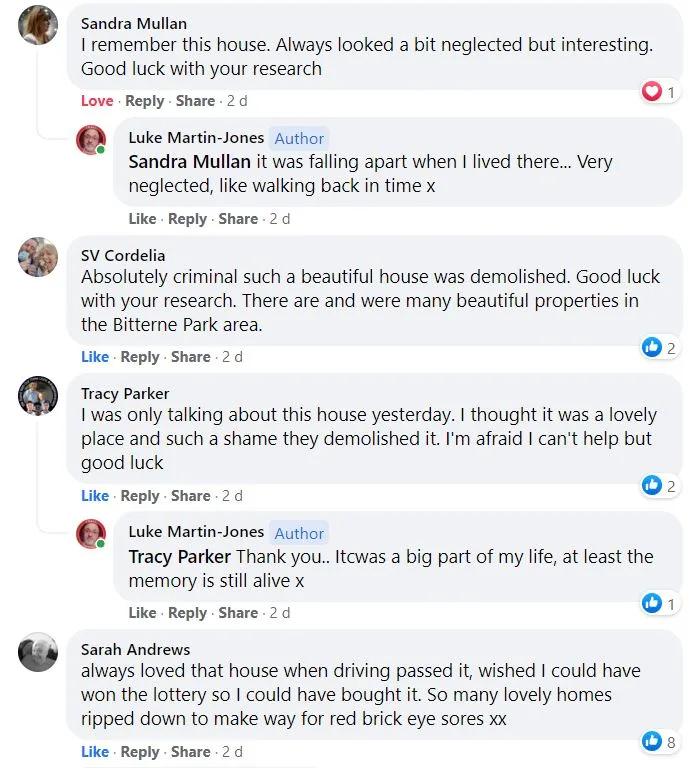
Task: Open Luke Martin-Jones profile name in second reply
Action: (196, 532)
